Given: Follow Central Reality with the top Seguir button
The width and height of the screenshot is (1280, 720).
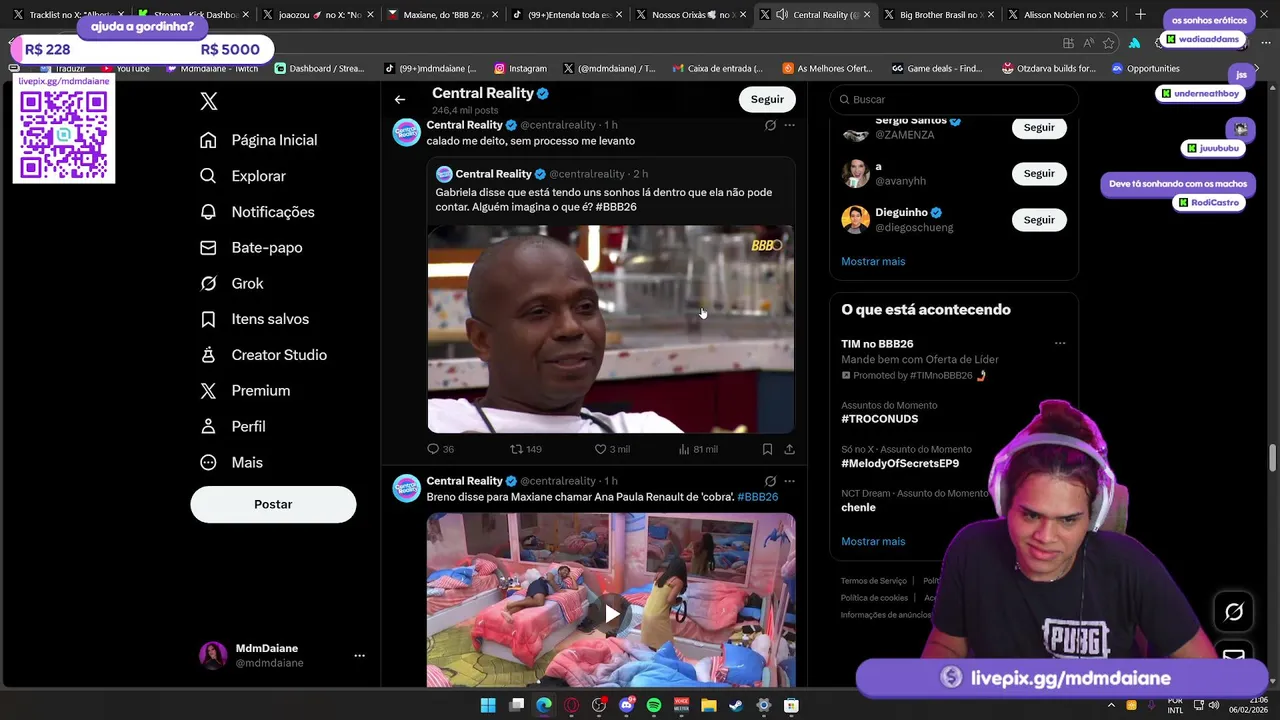Looking at the screenshot, I should click(x=767, y=99).
